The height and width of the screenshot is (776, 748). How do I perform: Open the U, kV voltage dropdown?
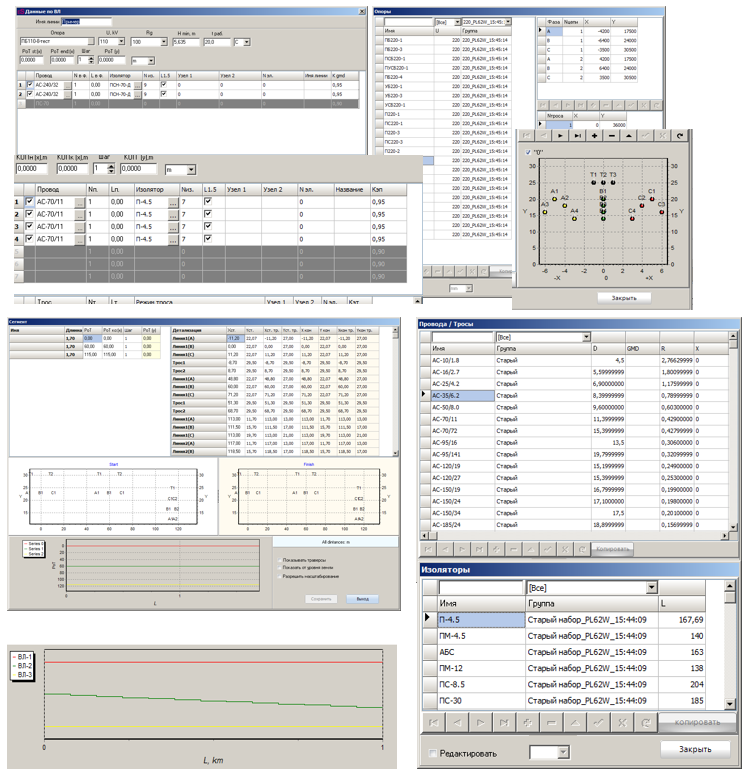120,43
